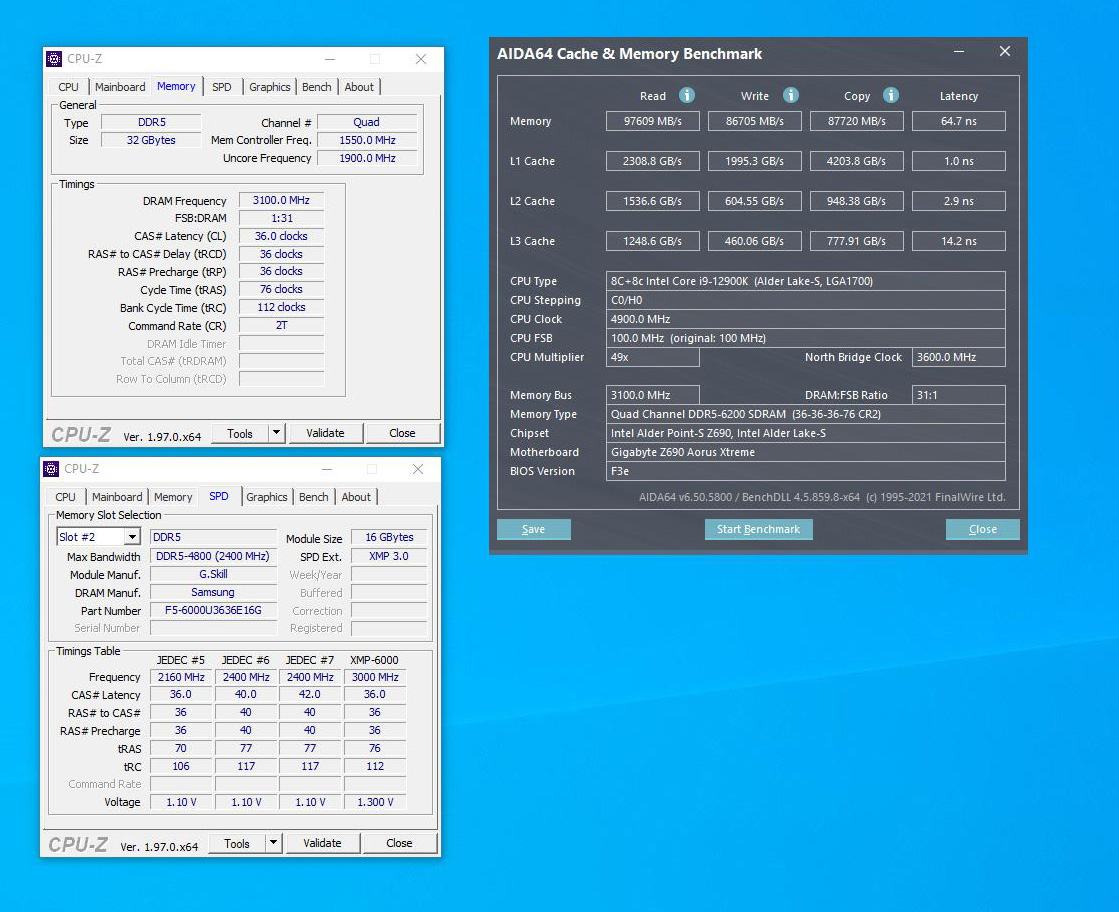Screen dimensions: 1119x912
Task: Close the AIDA64 window with the X
Action: (1005, 51)
